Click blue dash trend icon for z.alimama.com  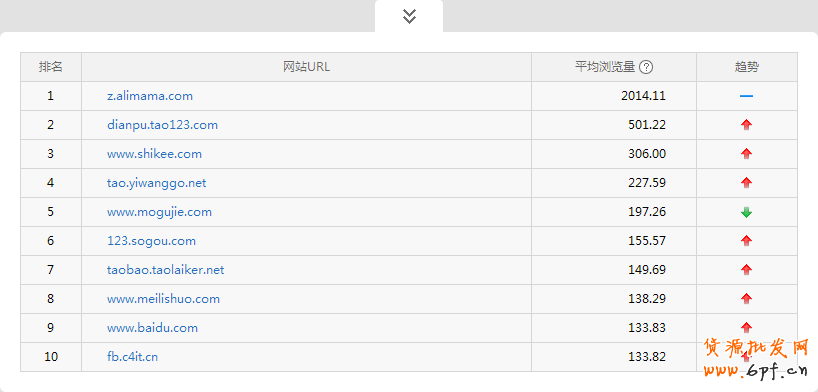pyautogui.click(x=746, y=96)
